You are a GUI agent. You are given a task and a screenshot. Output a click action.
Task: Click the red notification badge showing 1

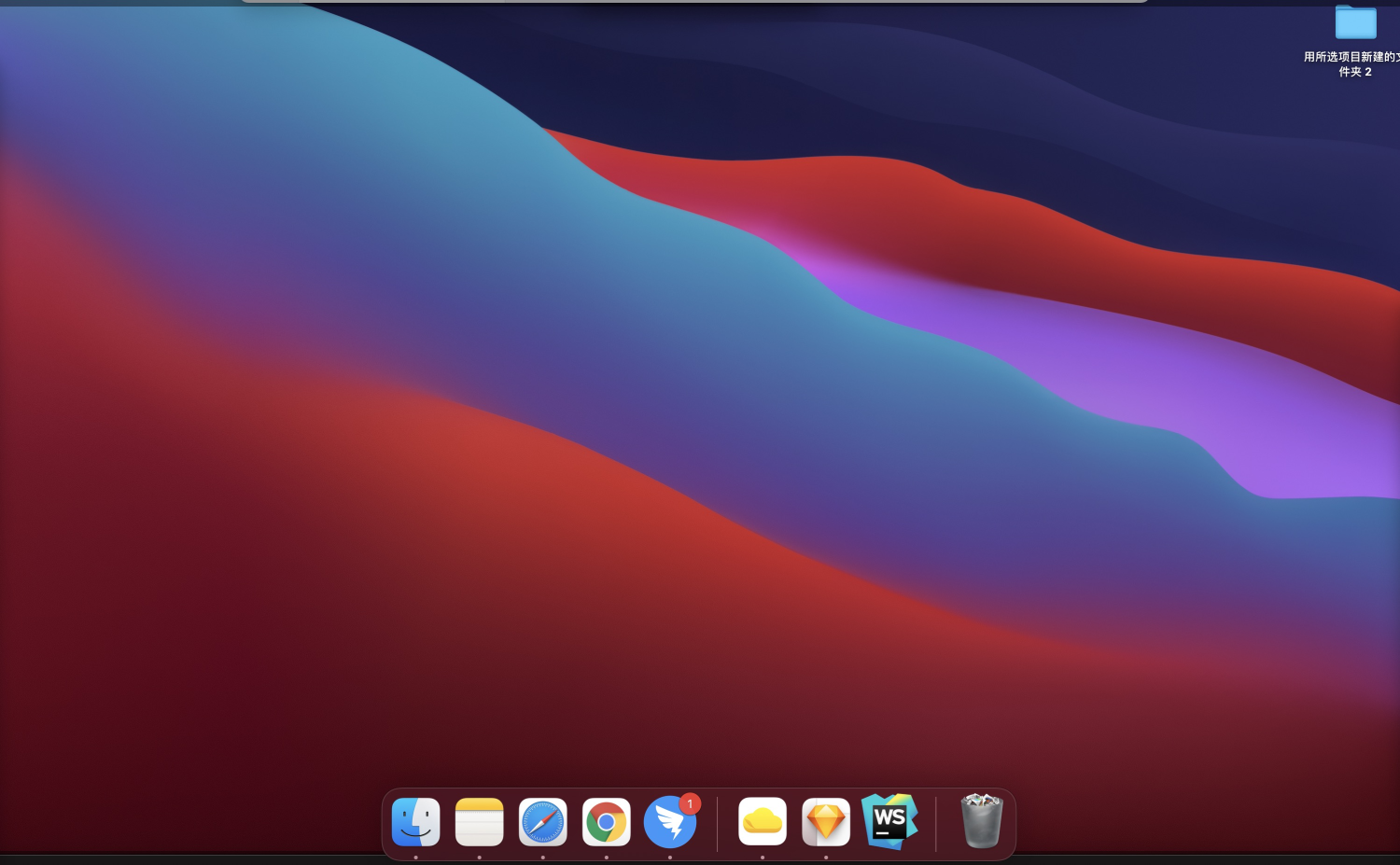(690, 803)
